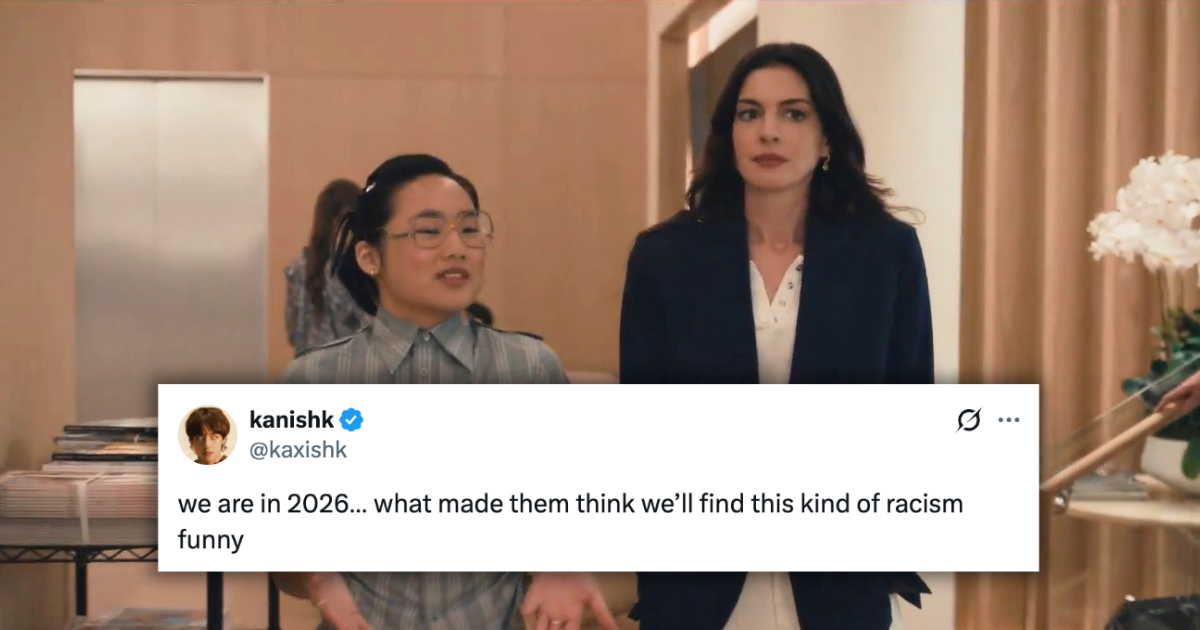Open the three-dot more options menu
The image size is (1200, 630).
pyautogui.click(x=1009, y=420)
